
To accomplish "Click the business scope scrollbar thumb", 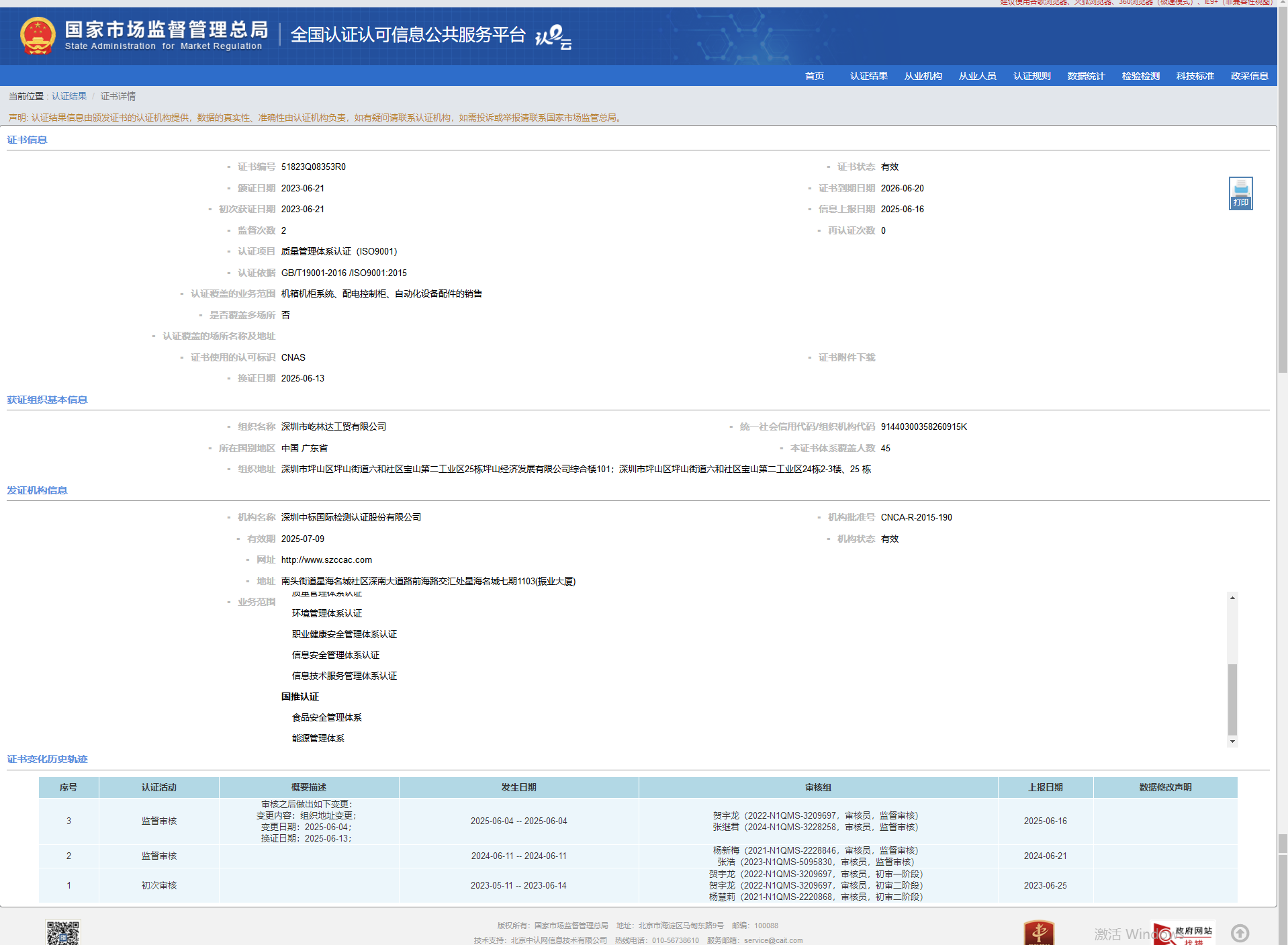I will 1232,699.
